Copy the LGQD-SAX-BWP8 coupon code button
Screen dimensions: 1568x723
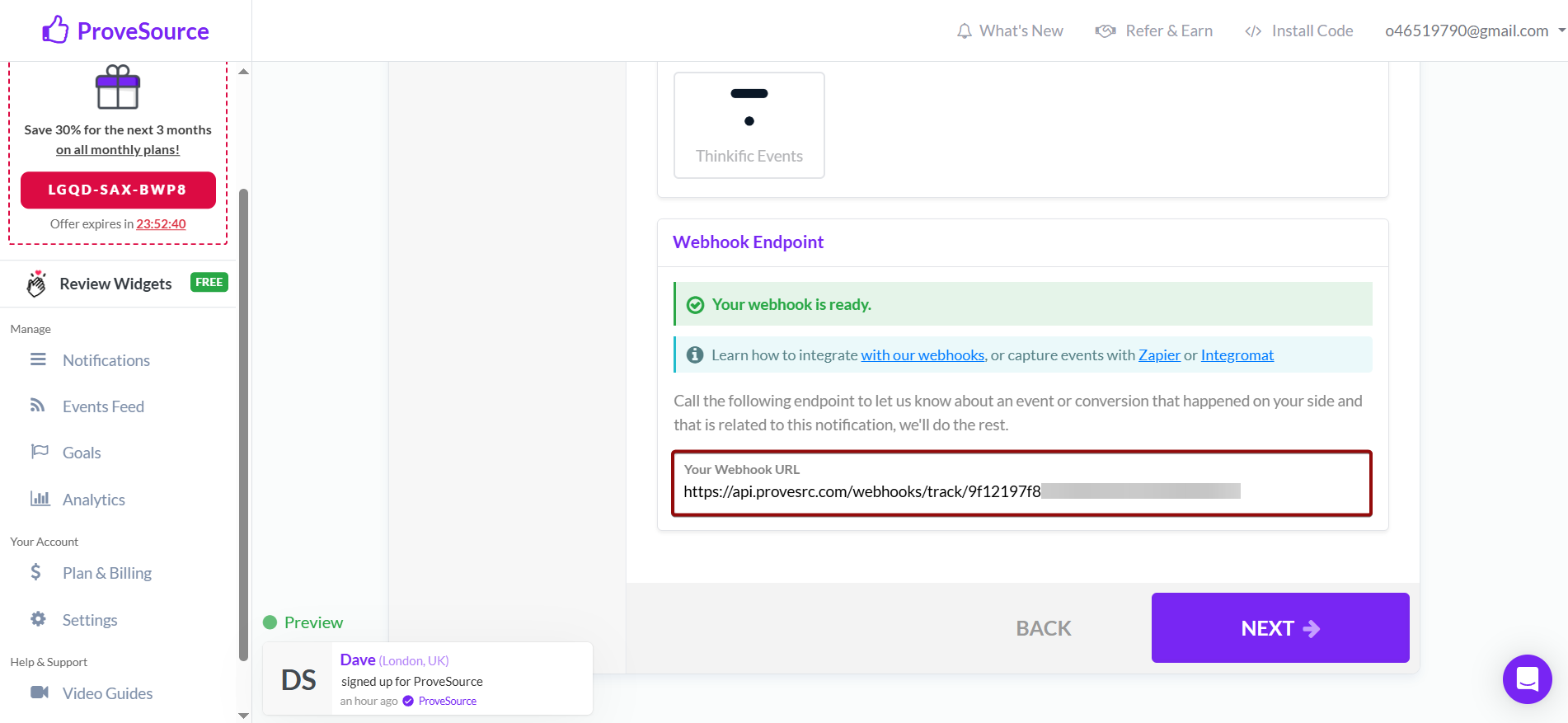(118, 190)
